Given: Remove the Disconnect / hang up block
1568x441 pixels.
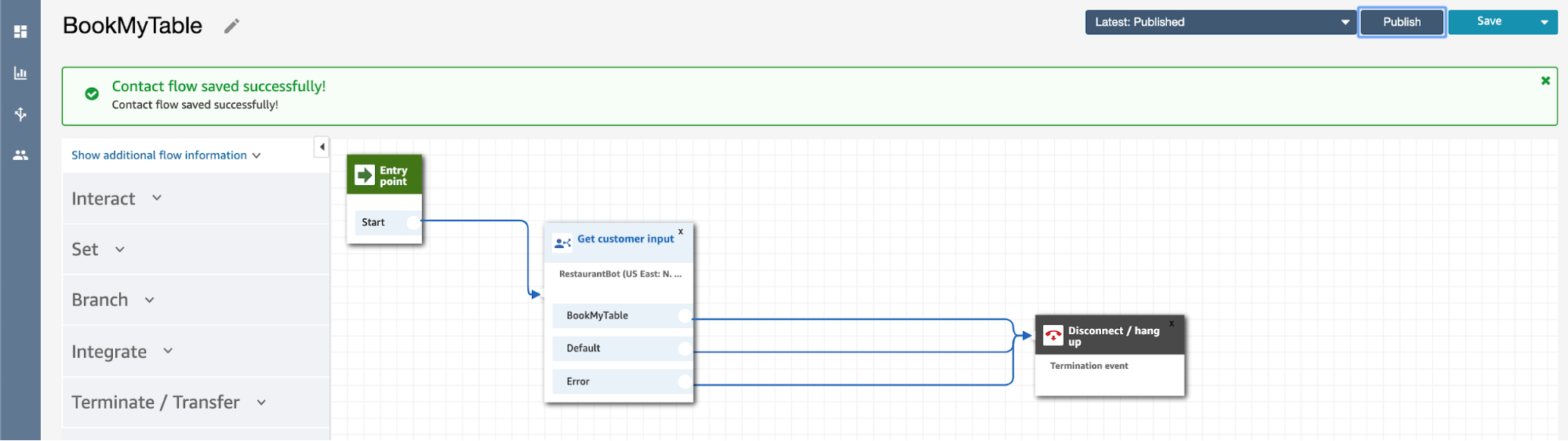Looking at the screenshot, I should [1172, 323].
